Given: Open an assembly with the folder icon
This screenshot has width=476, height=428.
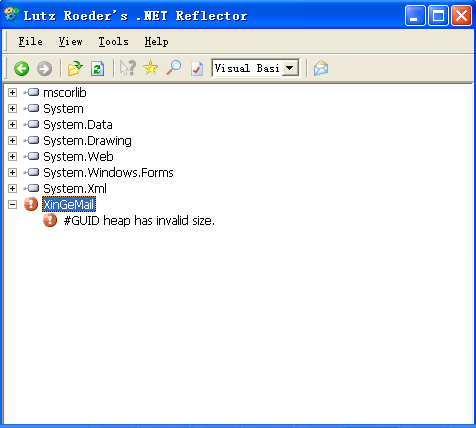Looking at the screenshot, I should (x=75, y=68).
